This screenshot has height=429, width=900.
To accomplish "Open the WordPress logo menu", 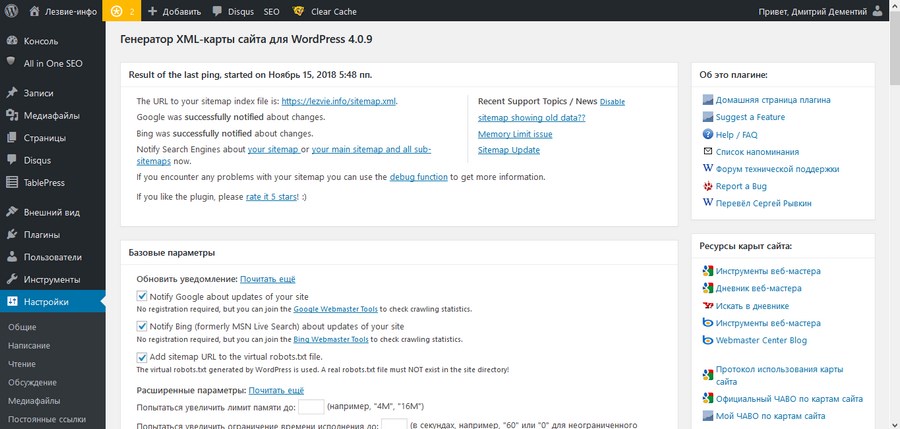I will (11, 11).
